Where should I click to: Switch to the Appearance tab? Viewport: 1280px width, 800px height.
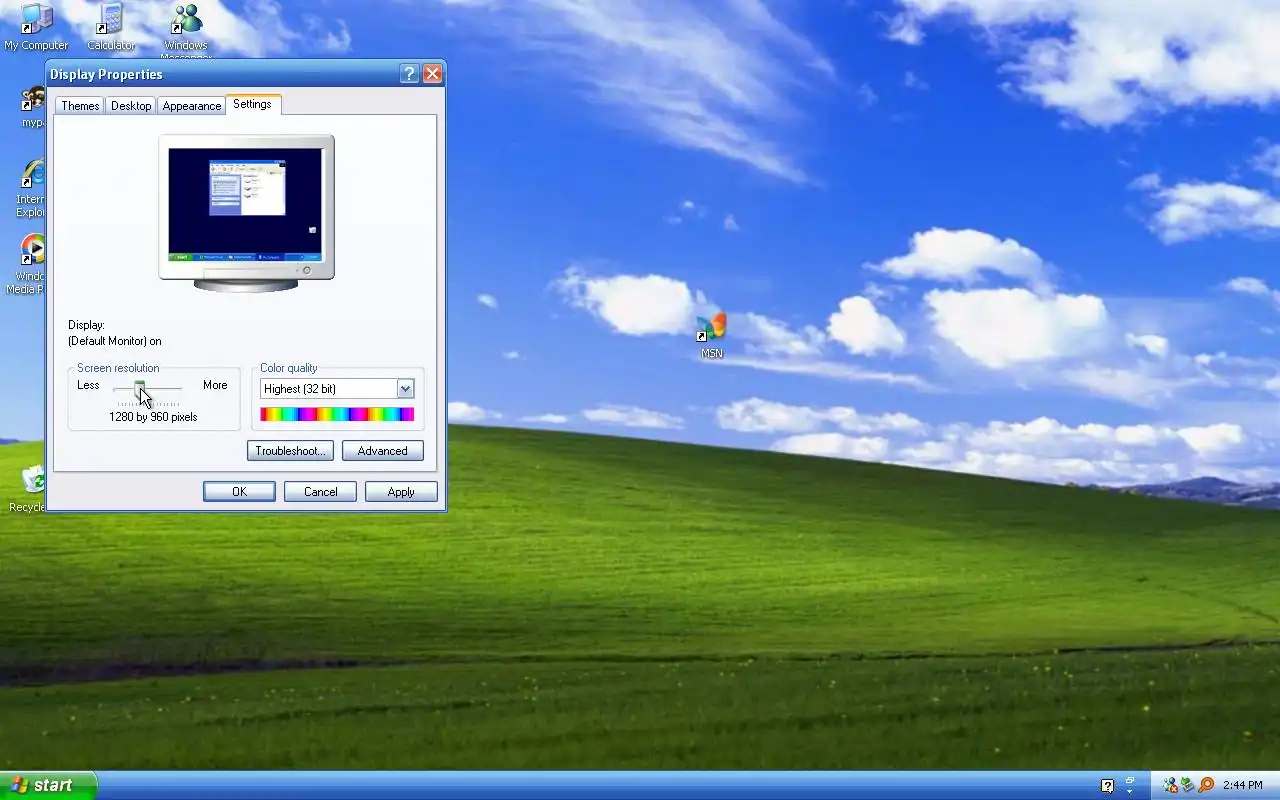click(x=191, y=106)
